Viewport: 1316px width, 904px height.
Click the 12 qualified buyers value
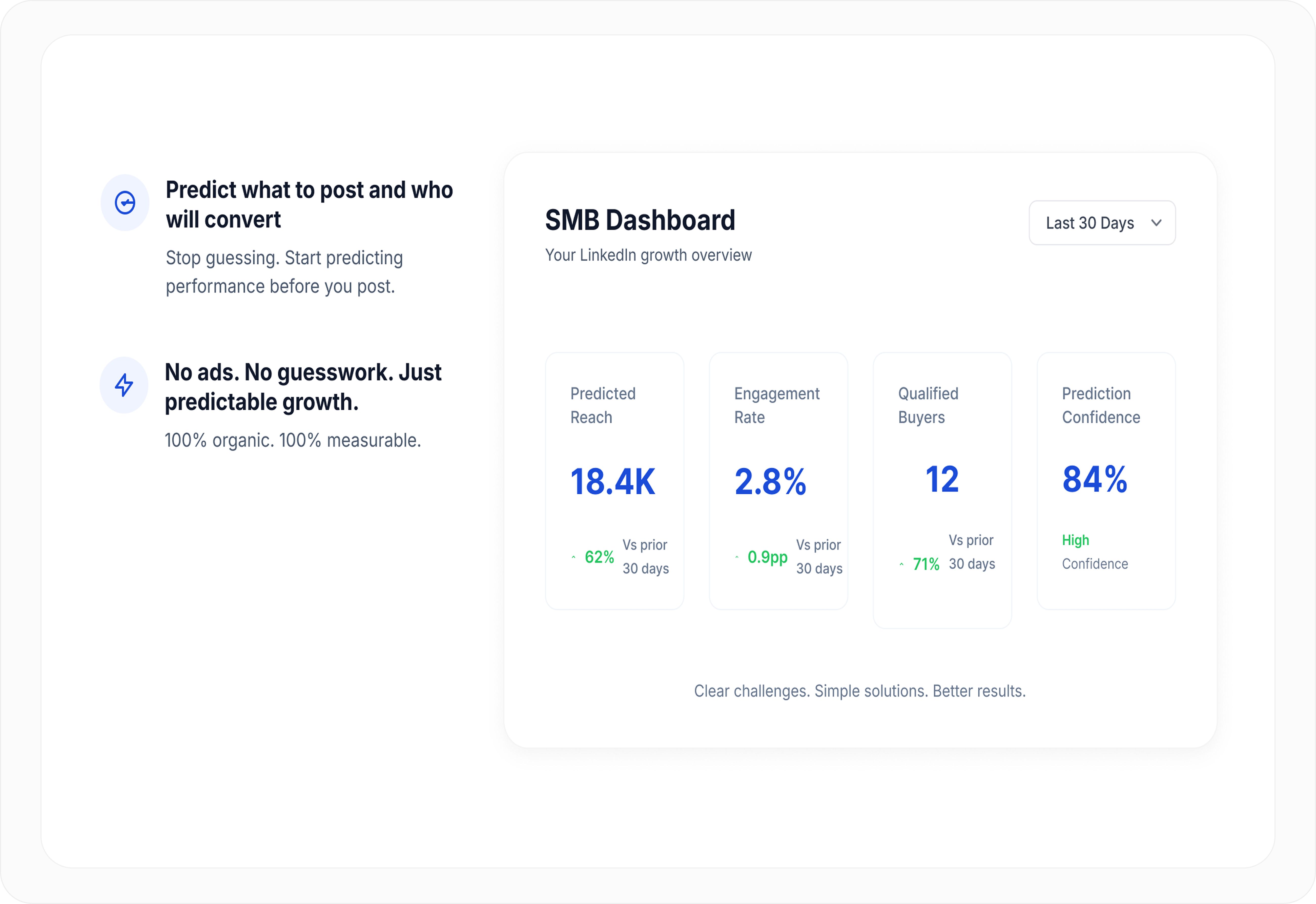(942, 479)
